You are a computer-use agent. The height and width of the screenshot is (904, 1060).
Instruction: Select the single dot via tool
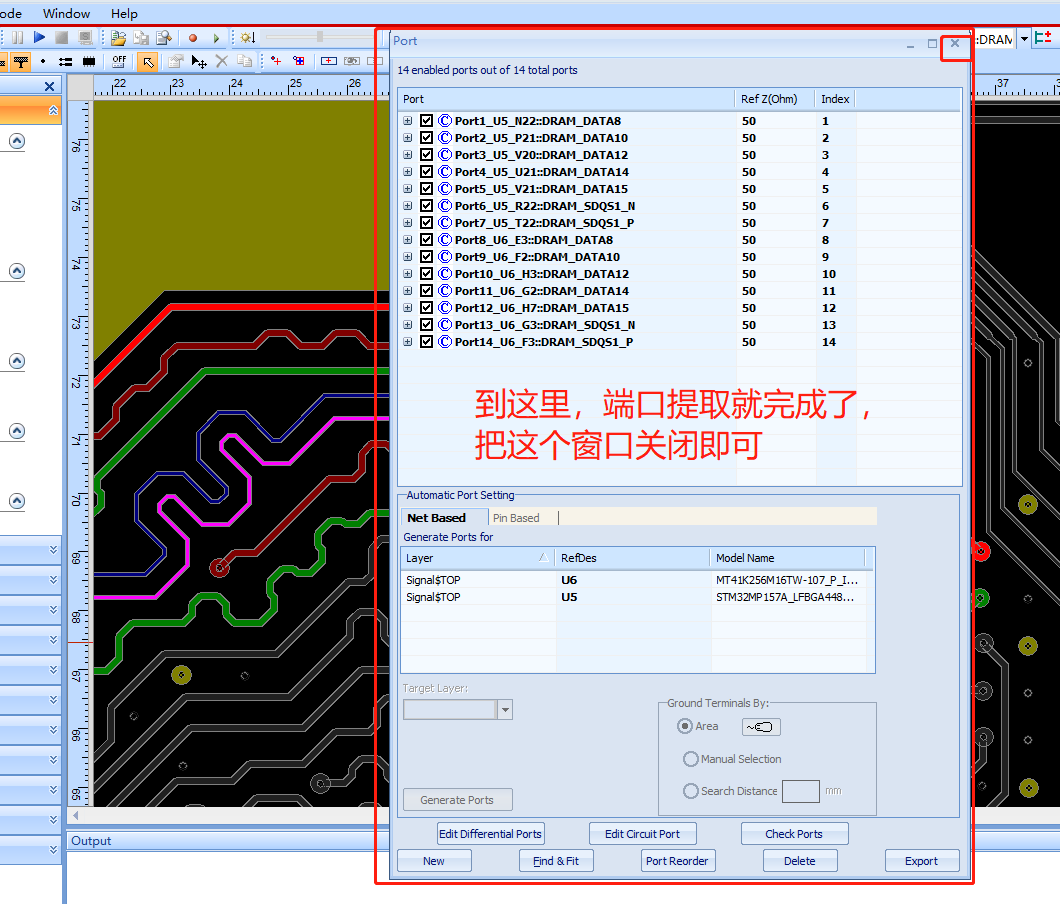click(x=43, y=62)
